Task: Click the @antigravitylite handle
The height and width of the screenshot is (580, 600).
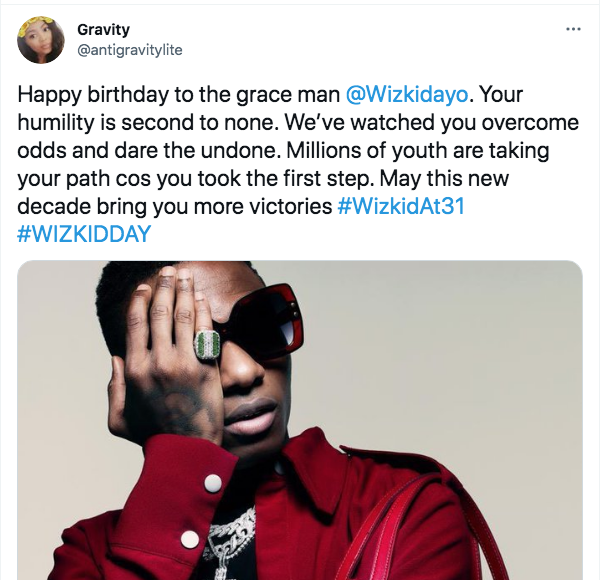Action: [130, 49]
